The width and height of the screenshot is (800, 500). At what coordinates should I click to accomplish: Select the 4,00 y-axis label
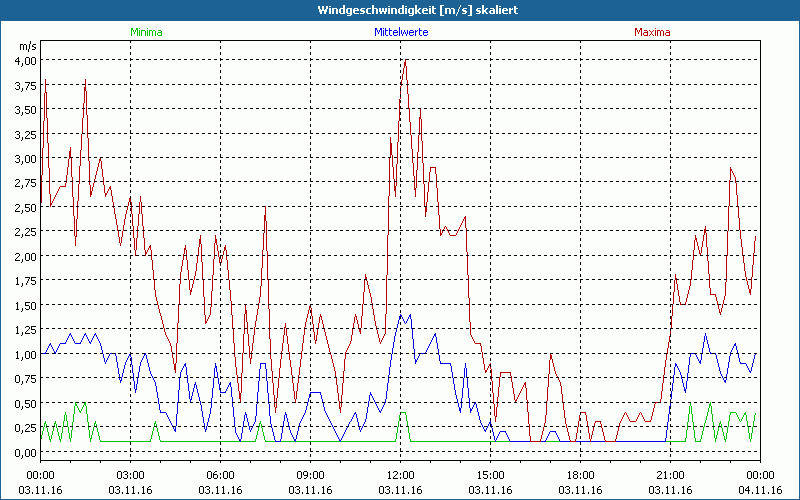click(x=24, y=60)
